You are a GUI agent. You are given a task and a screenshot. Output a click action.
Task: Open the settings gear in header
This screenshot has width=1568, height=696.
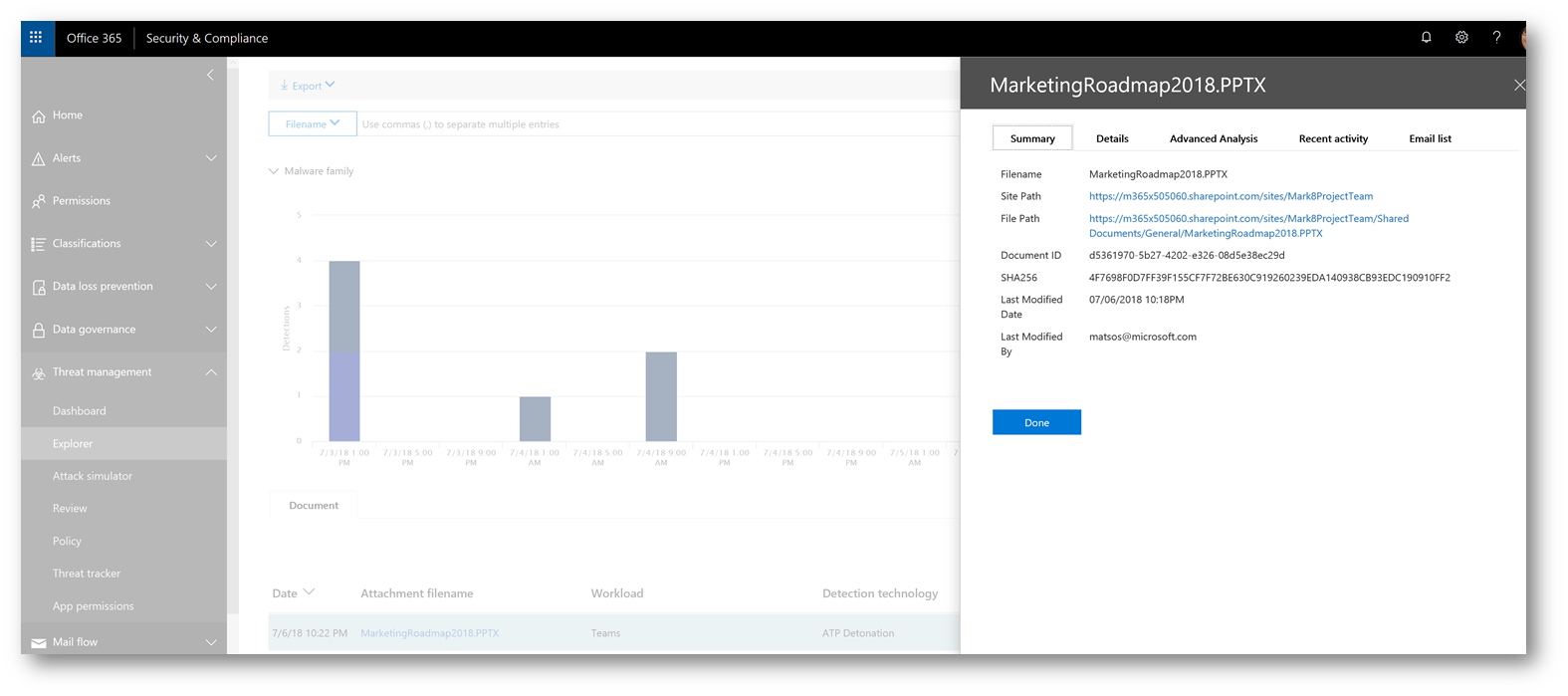pos(1461,38)
